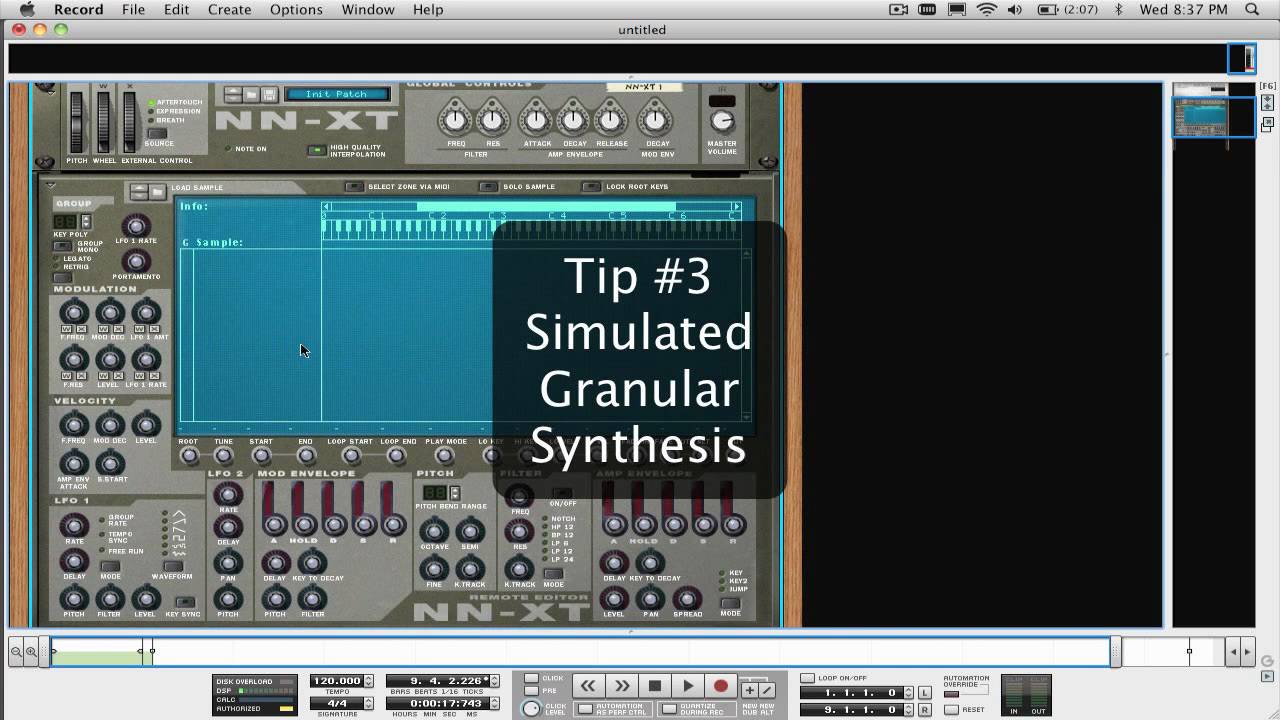Image resolution: width=1280 pixels, height=720 pixels.
Task: Adjust the Pitch Bend Range stepper
Action: pyautogui.click(x=455, y=493)
